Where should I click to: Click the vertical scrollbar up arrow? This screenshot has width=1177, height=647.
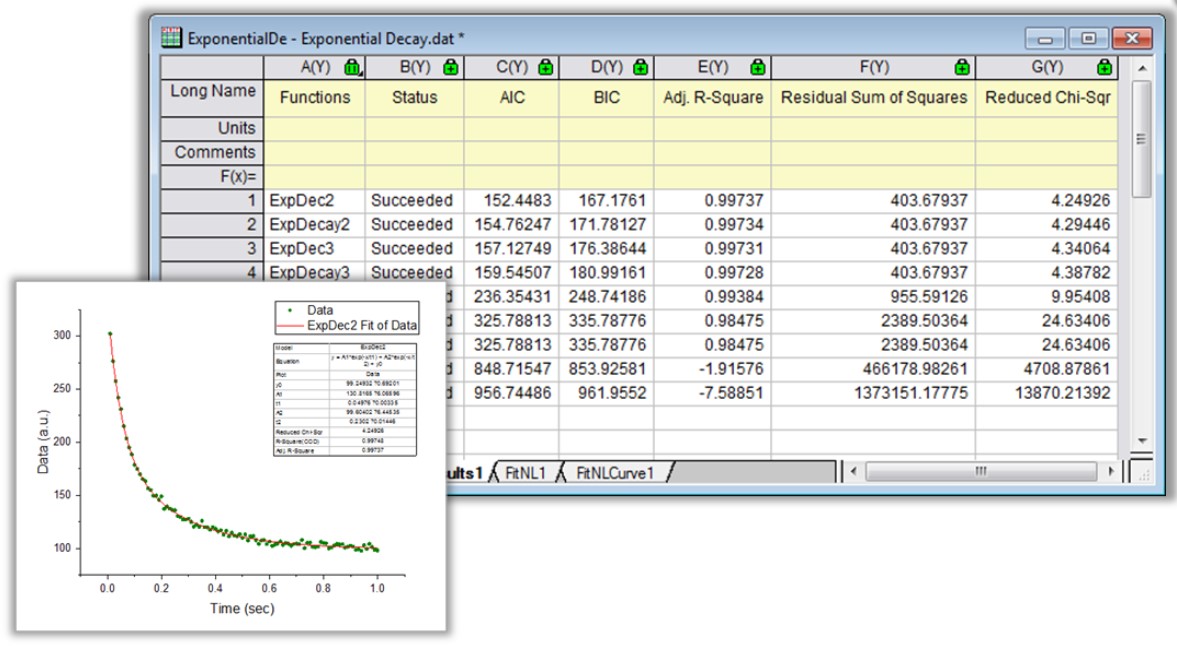[x=1142, y=68]
